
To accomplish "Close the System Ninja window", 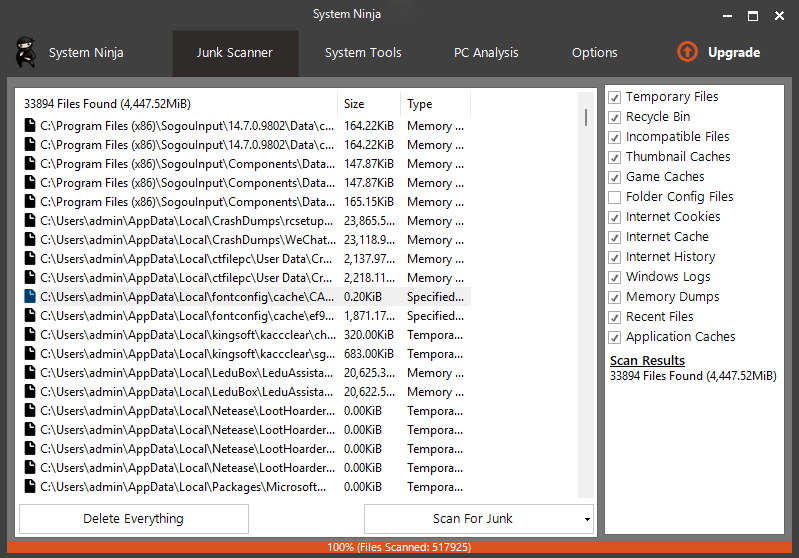I will pos(779,16).
